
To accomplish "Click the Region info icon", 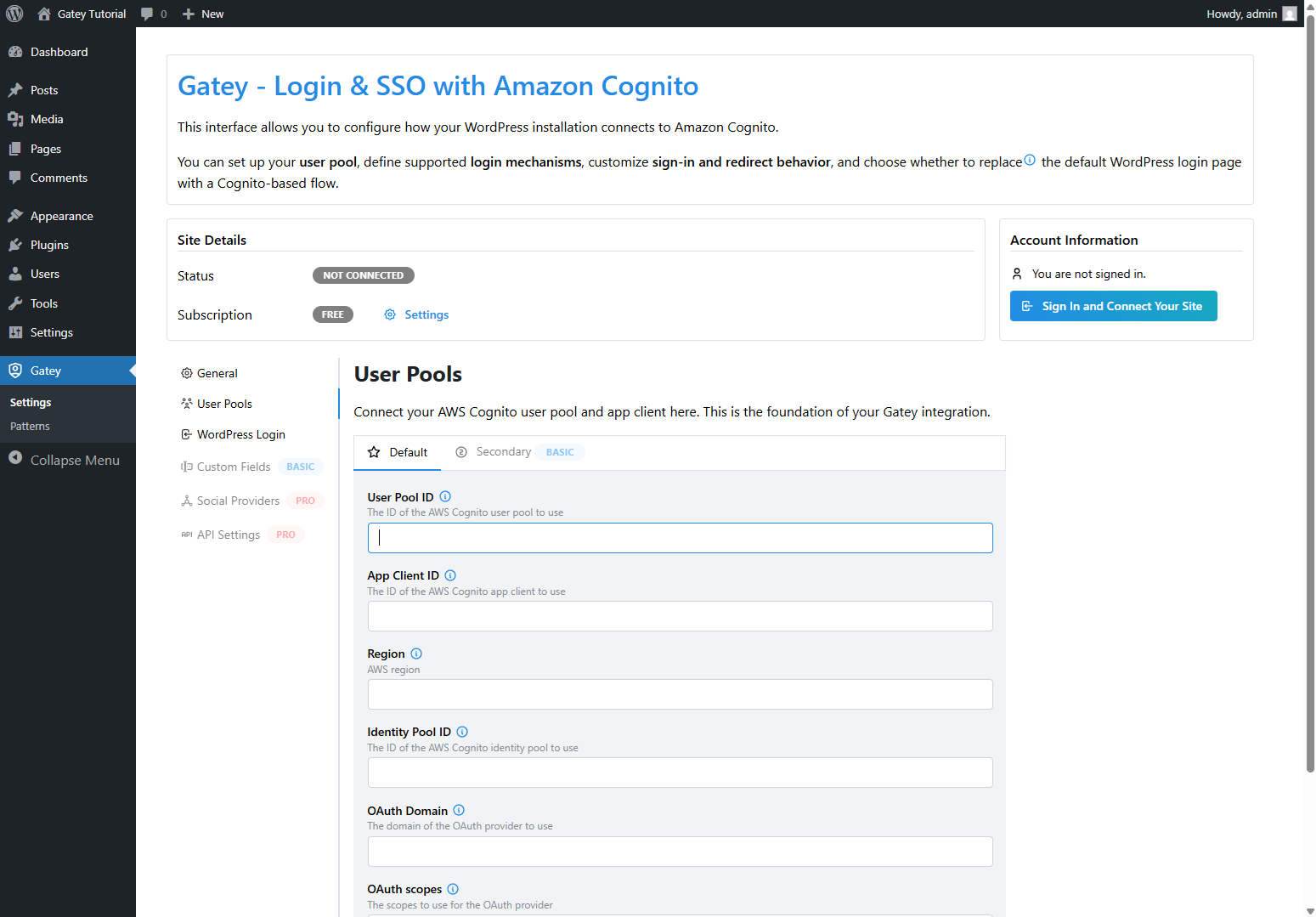I will pyautogui.click(x=416, y=654).
